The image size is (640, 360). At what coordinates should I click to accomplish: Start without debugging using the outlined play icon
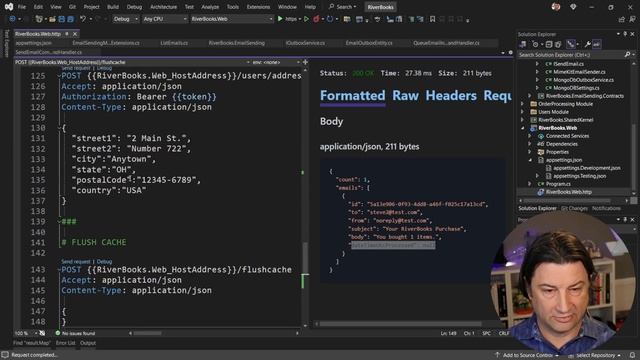click(306, 19)
